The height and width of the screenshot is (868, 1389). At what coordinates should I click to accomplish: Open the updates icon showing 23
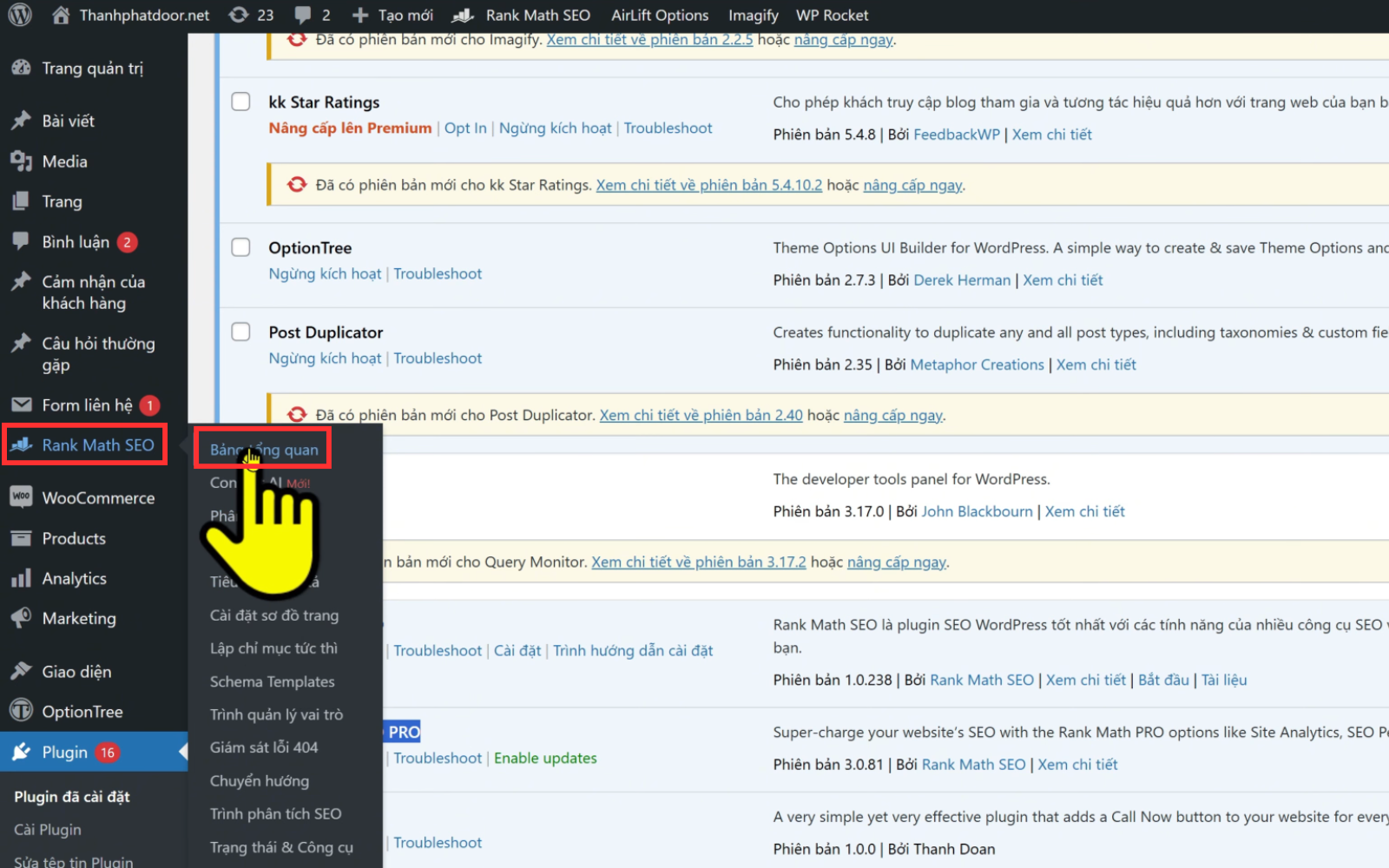click(238, 15)
